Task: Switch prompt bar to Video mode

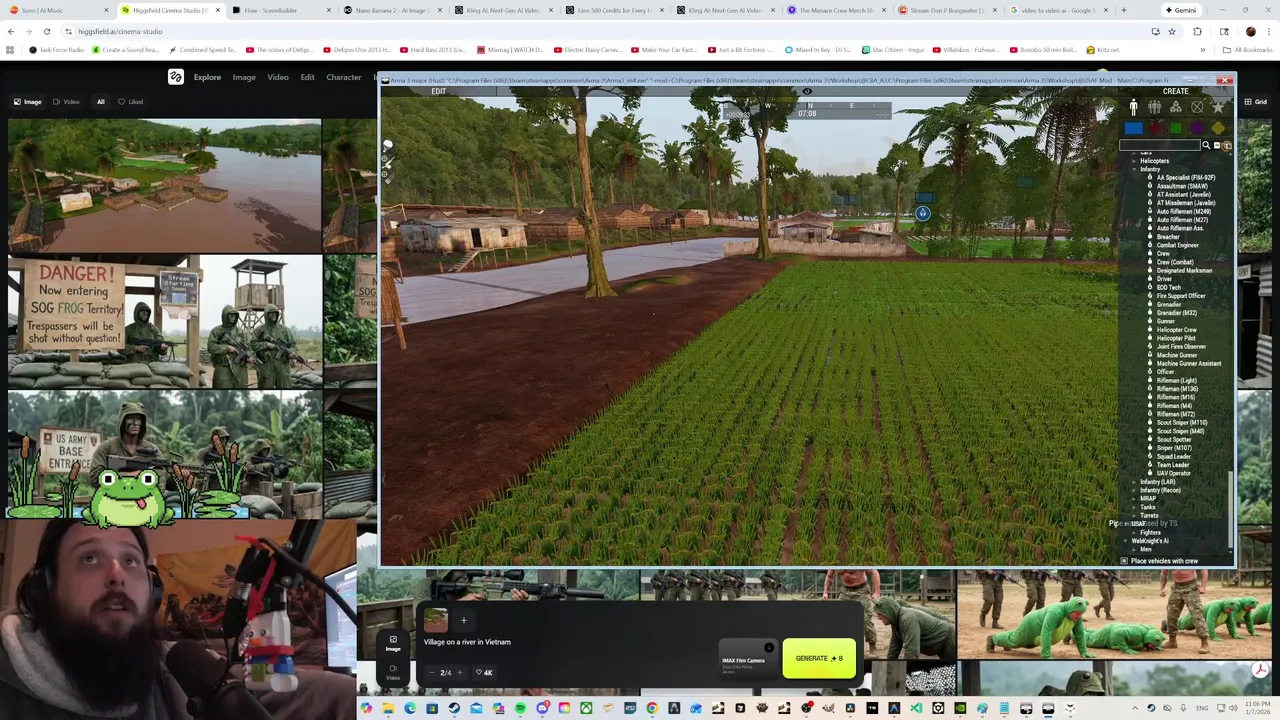Action: 393,672
